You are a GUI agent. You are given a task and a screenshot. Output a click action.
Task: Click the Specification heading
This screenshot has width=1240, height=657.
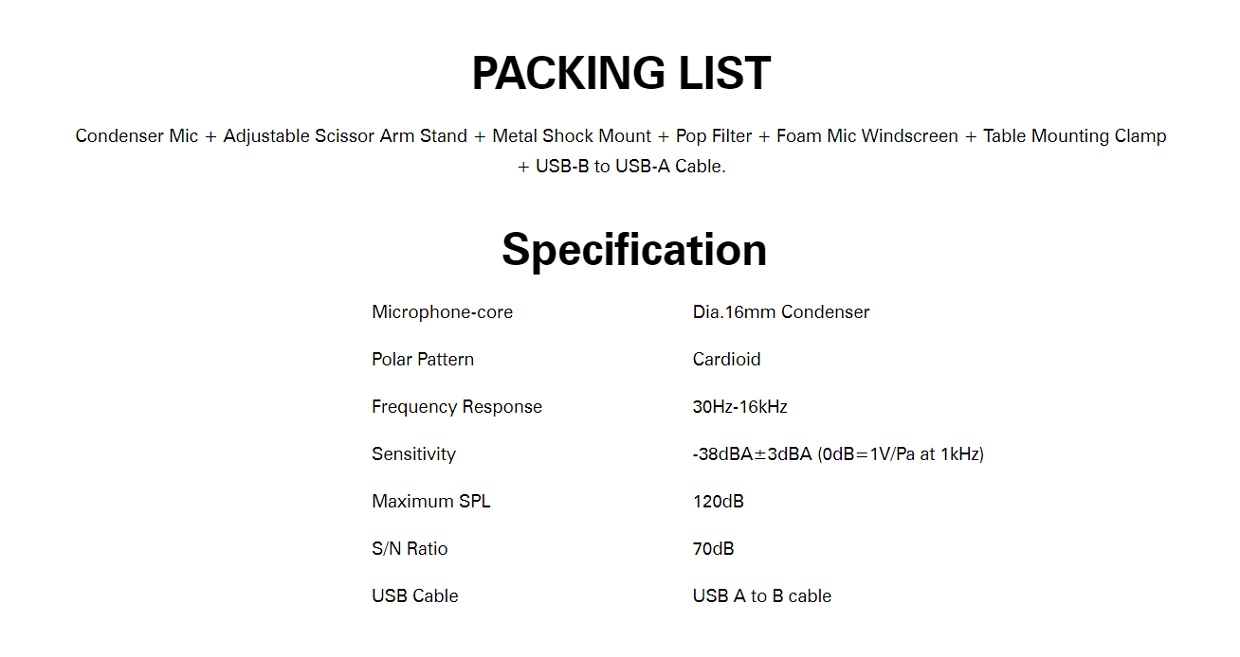point(634,249)
